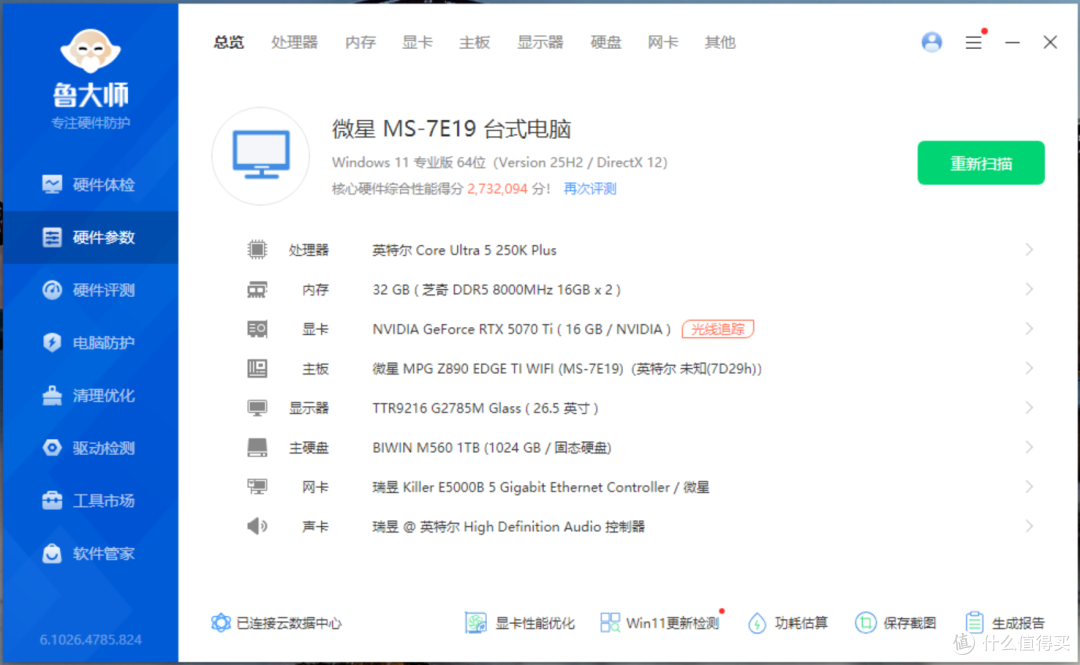This screenshot has height=665, width=1080.
Task: Expand the 显示器 row chevron
Action: pos(1029,408)
